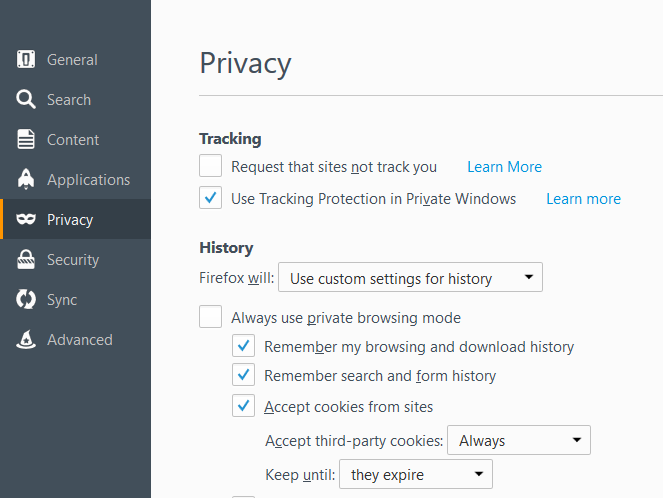Click the Privacy mask icon
The width and height of the screenshot is (663, 498).
tap(26, 219)
